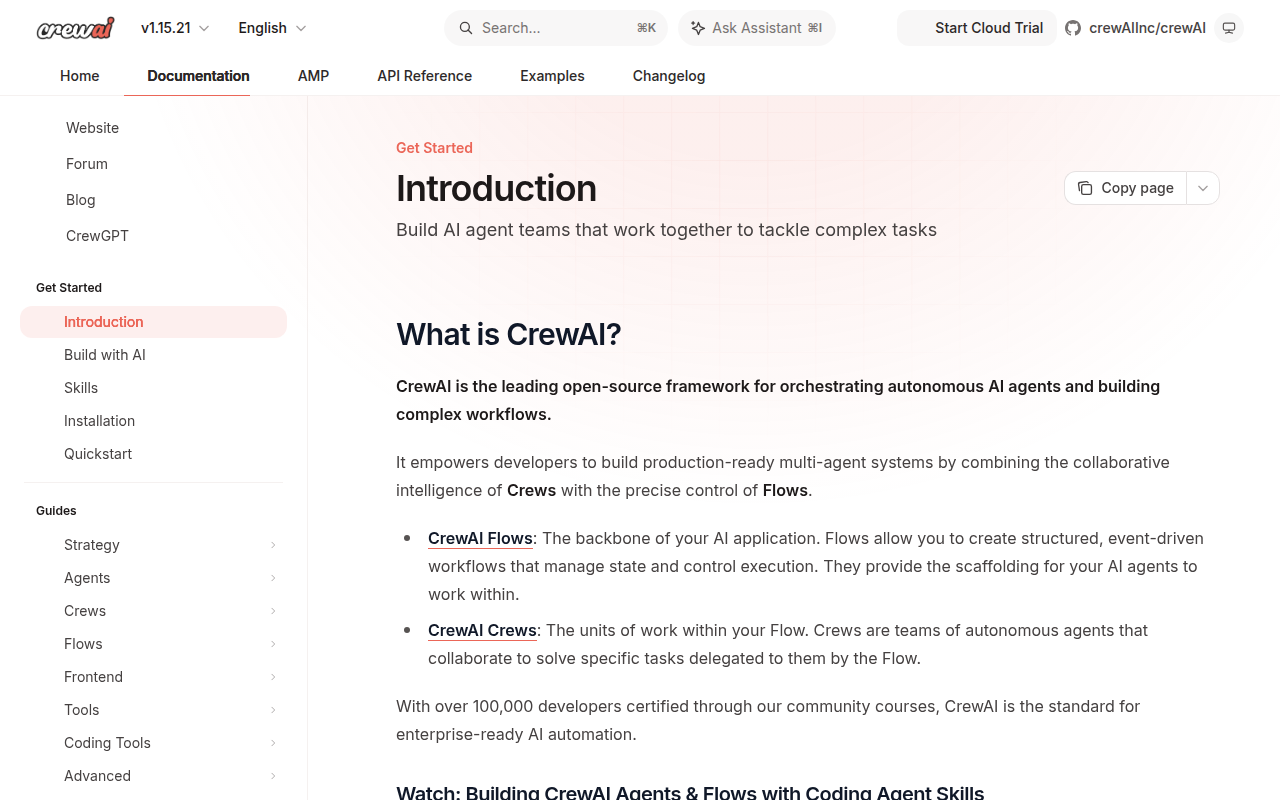The image size is (1280, 800).
Task: Expand the Crews section chevron
Action: (273, 611)
